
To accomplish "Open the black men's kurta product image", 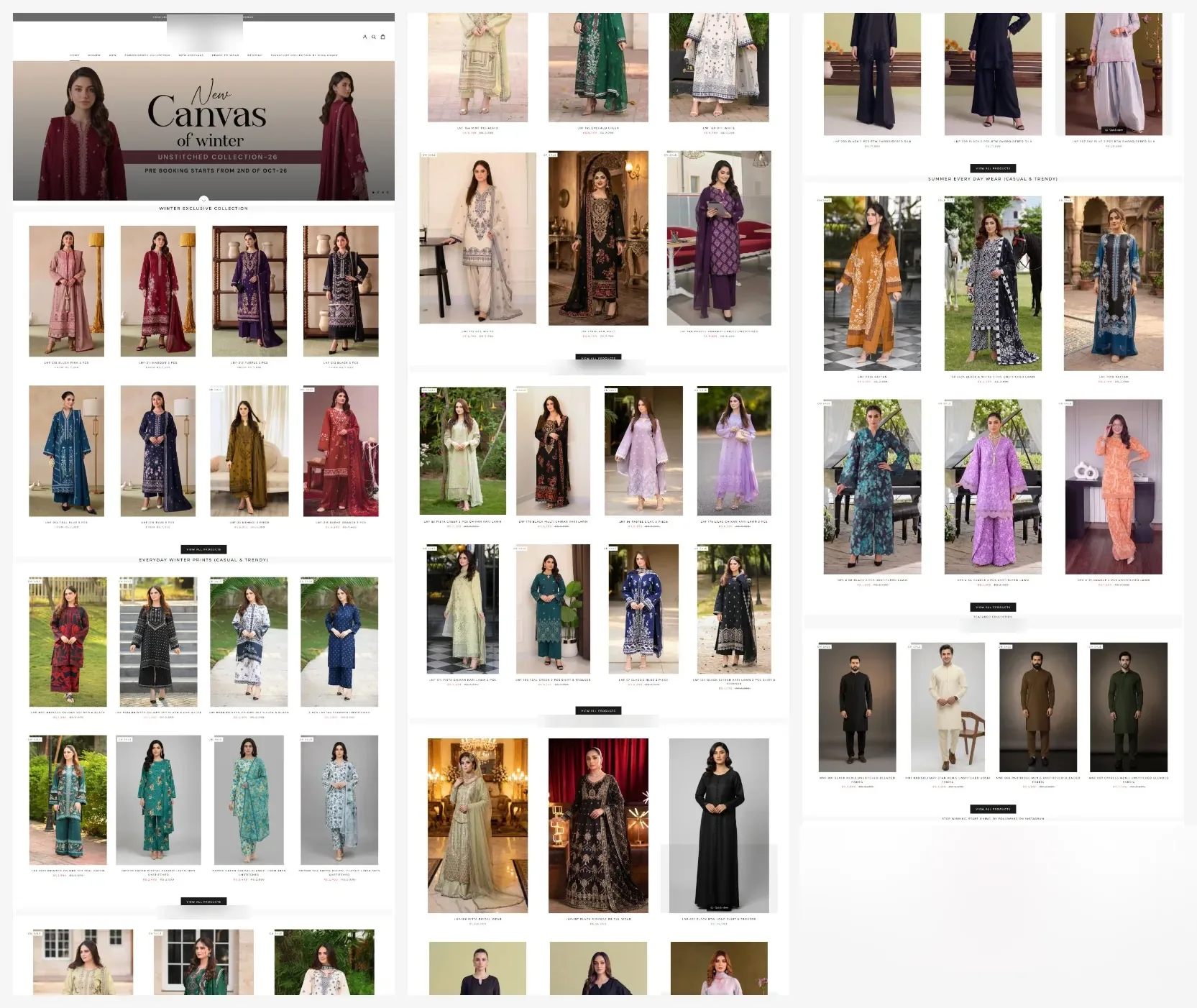I will (x=858, y=707).
